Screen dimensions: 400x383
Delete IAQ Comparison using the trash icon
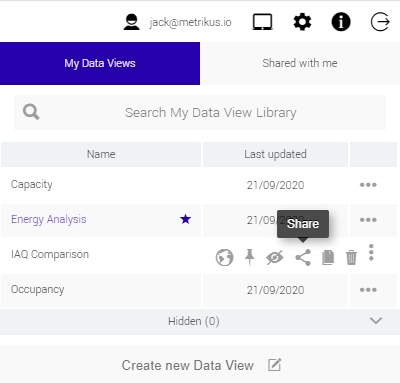pos(351,258)
